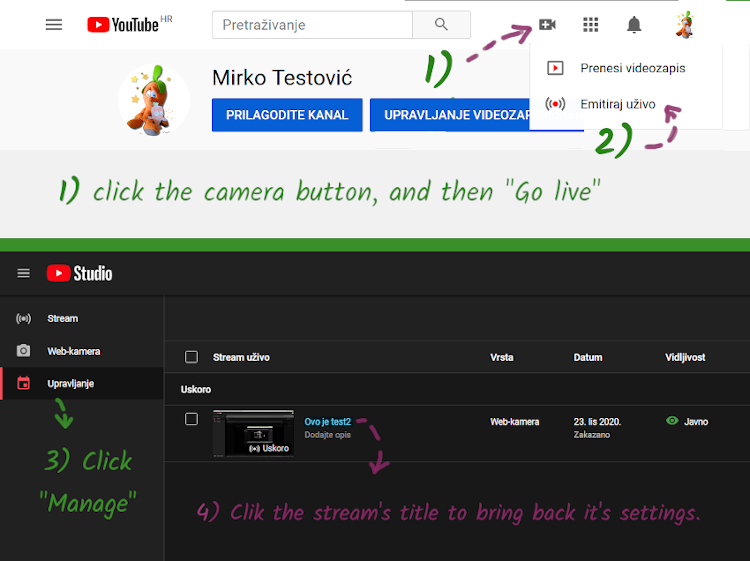Tick the checkbox for Ovo je test2

[192, 419]
